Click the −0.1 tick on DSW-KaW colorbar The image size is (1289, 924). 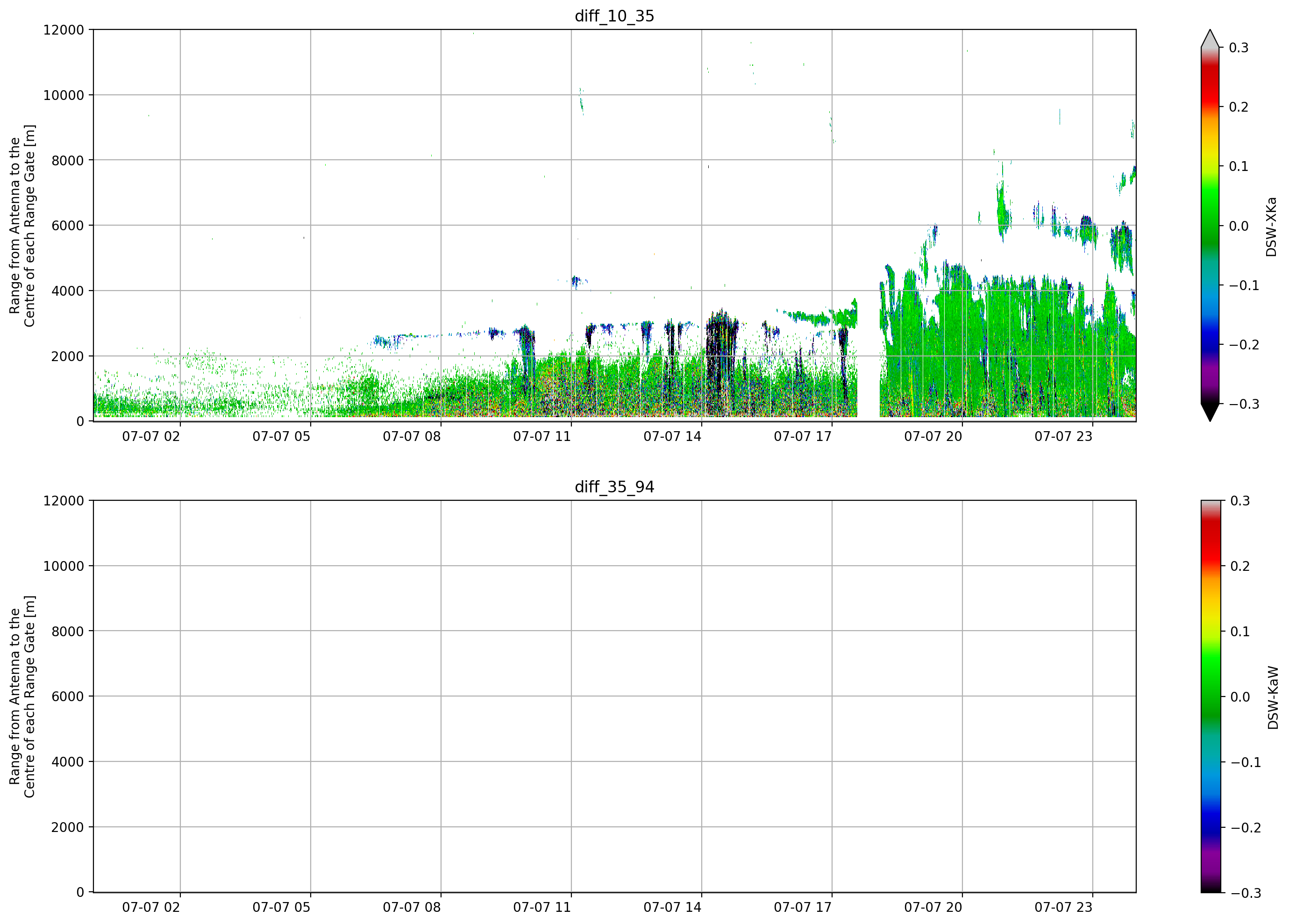(x=1246, y=762)
